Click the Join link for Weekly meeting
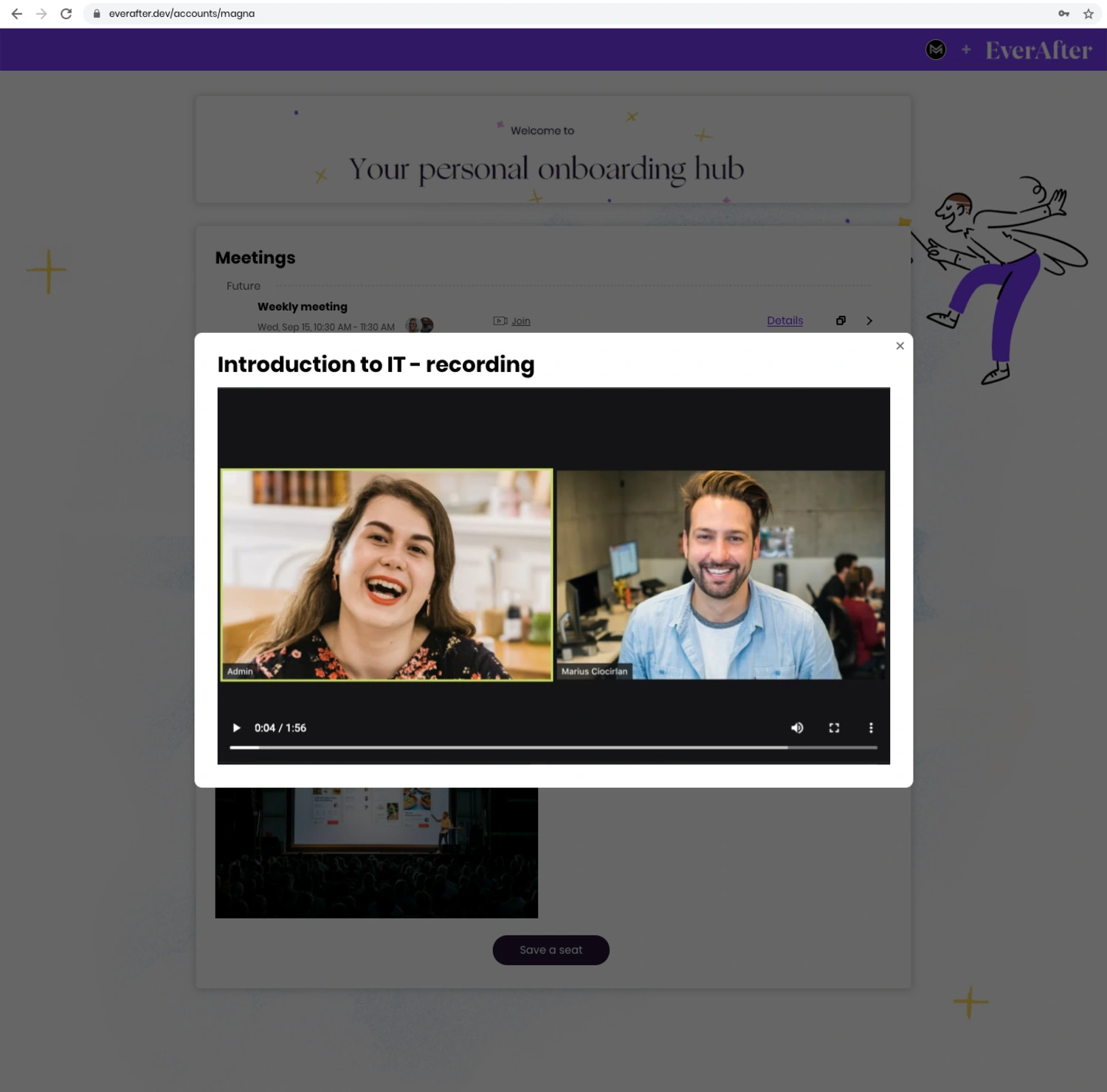Image resolution: width=1107 pixels, height=1092 pixels. [x=520, y=321]
